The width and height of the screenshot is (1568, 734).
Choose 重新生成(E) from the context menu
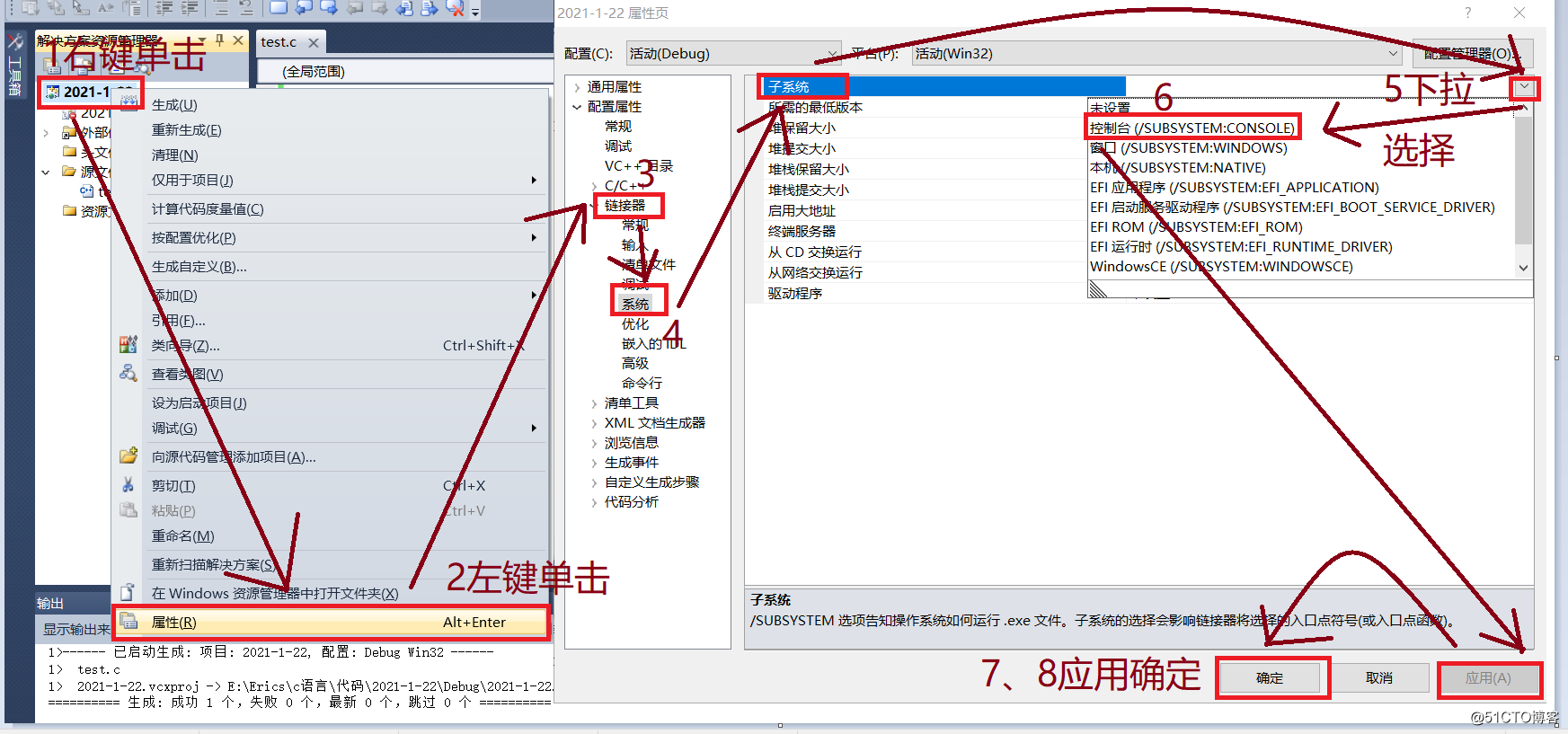[x=331, y=129]
